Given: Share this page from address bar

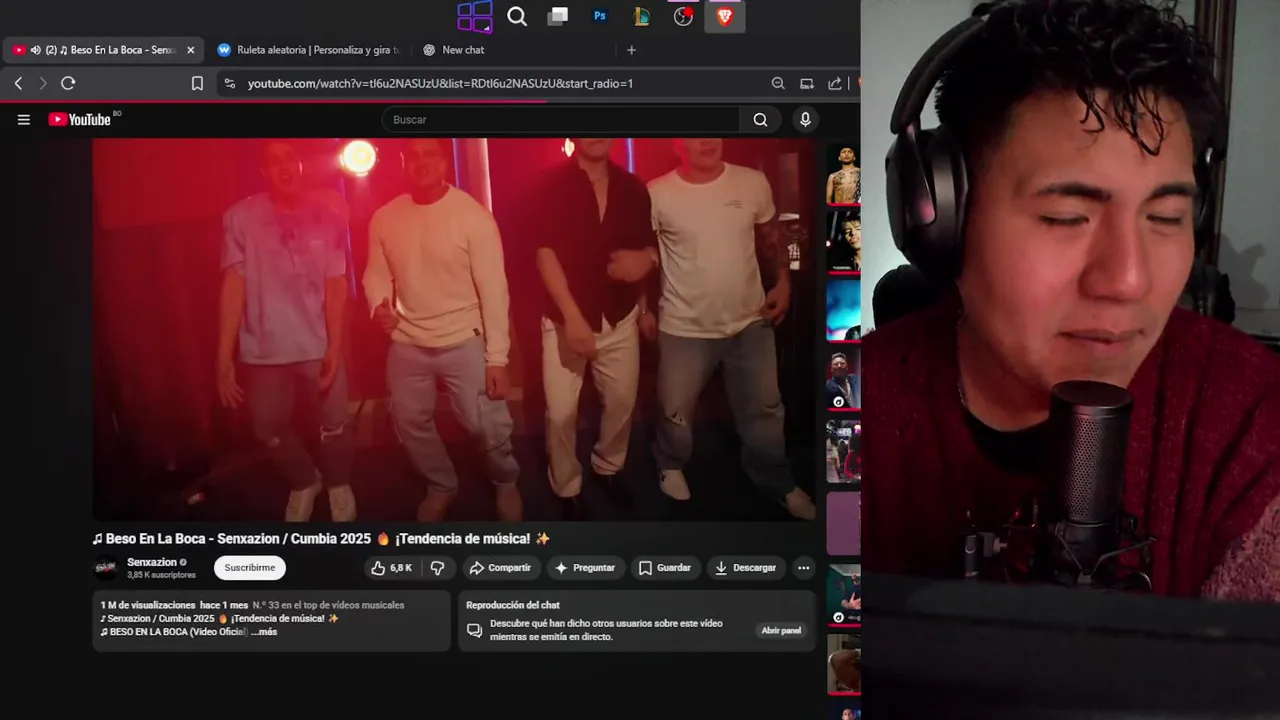Looking at the screenshot, I should pos(835,84).
